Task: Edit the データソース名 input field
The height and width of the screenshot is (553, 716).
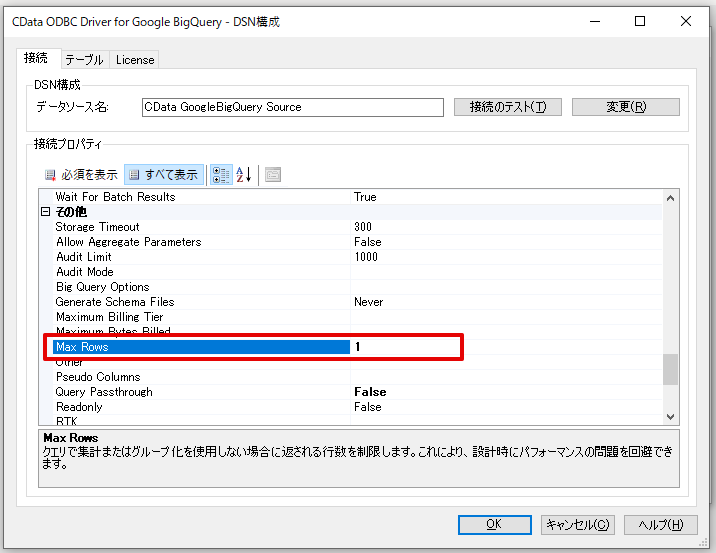Action: pyautogui.click(x=293, y=107)
